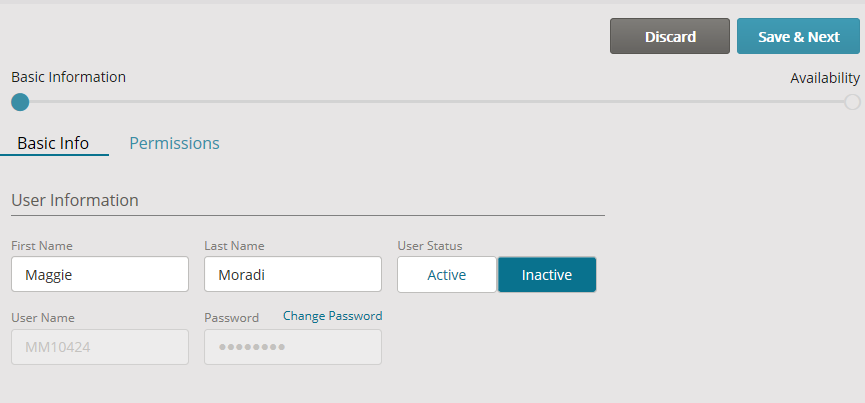
Task: Jump to the Availability step circle
Action: point(852,102)
